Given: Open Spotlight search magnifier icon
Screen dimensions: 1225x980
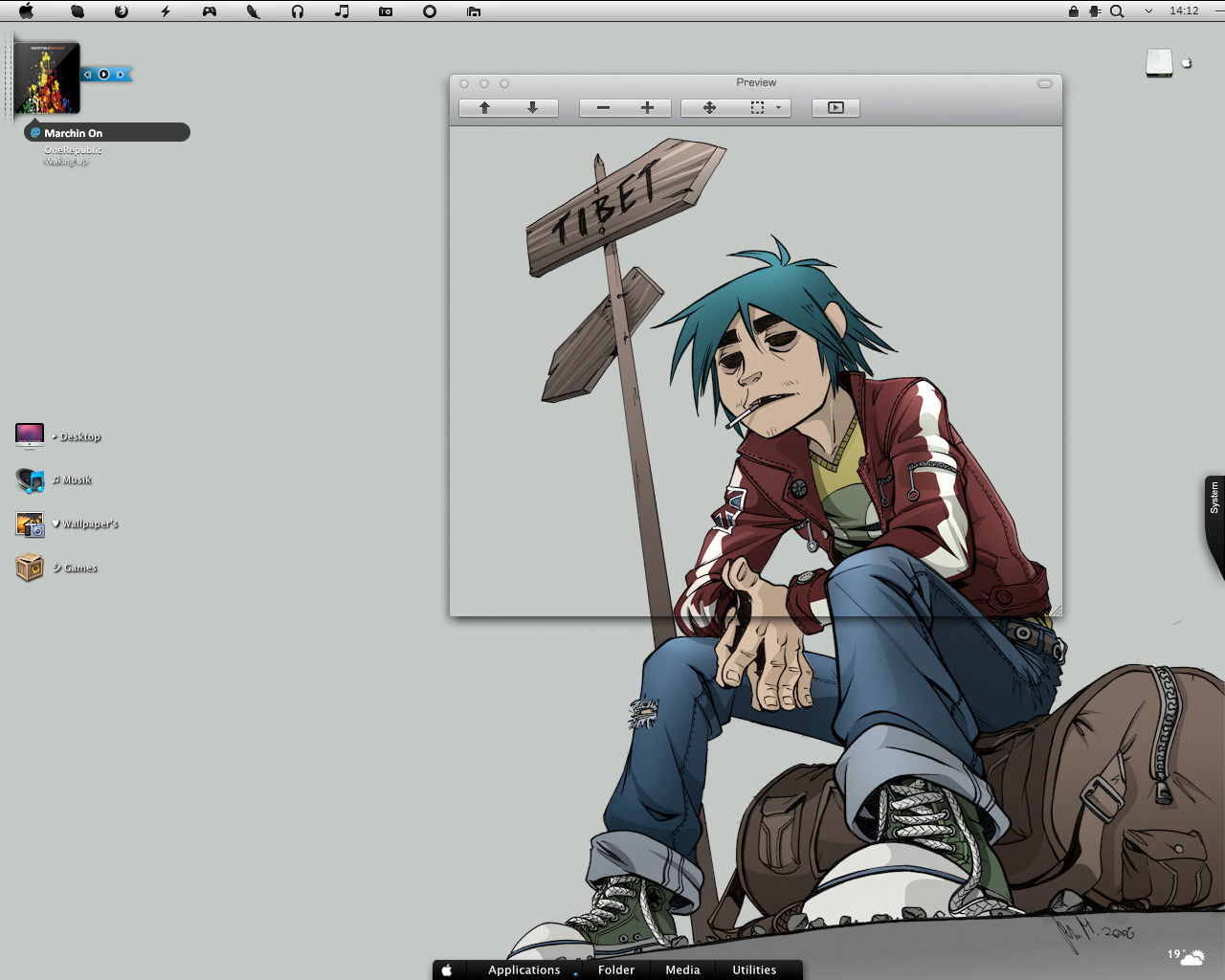Looking at the screenshot, I should [x=1117, y=11].
